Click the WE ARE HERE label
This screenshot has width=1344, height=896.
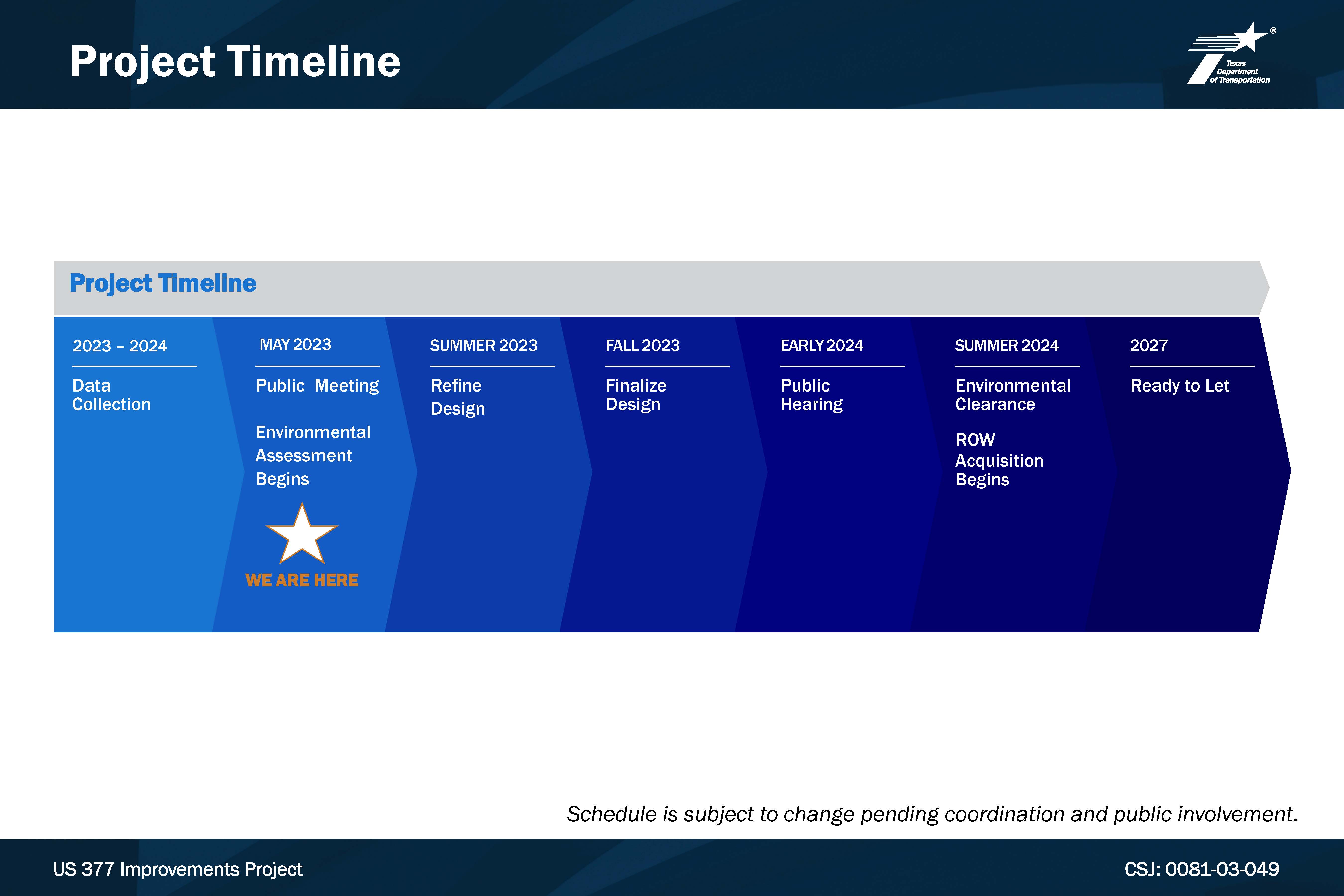point(302,581)
